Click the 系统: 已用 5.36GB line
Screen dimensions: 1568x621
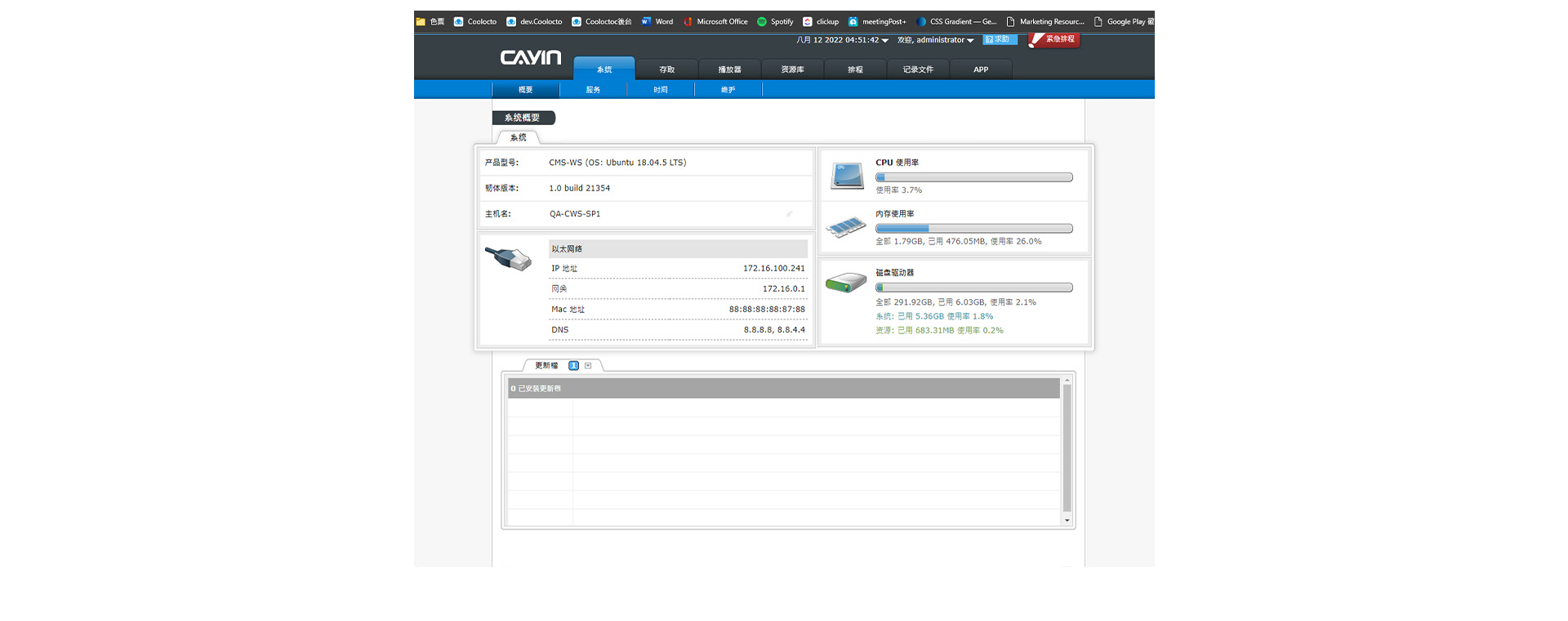click(934, 316)
